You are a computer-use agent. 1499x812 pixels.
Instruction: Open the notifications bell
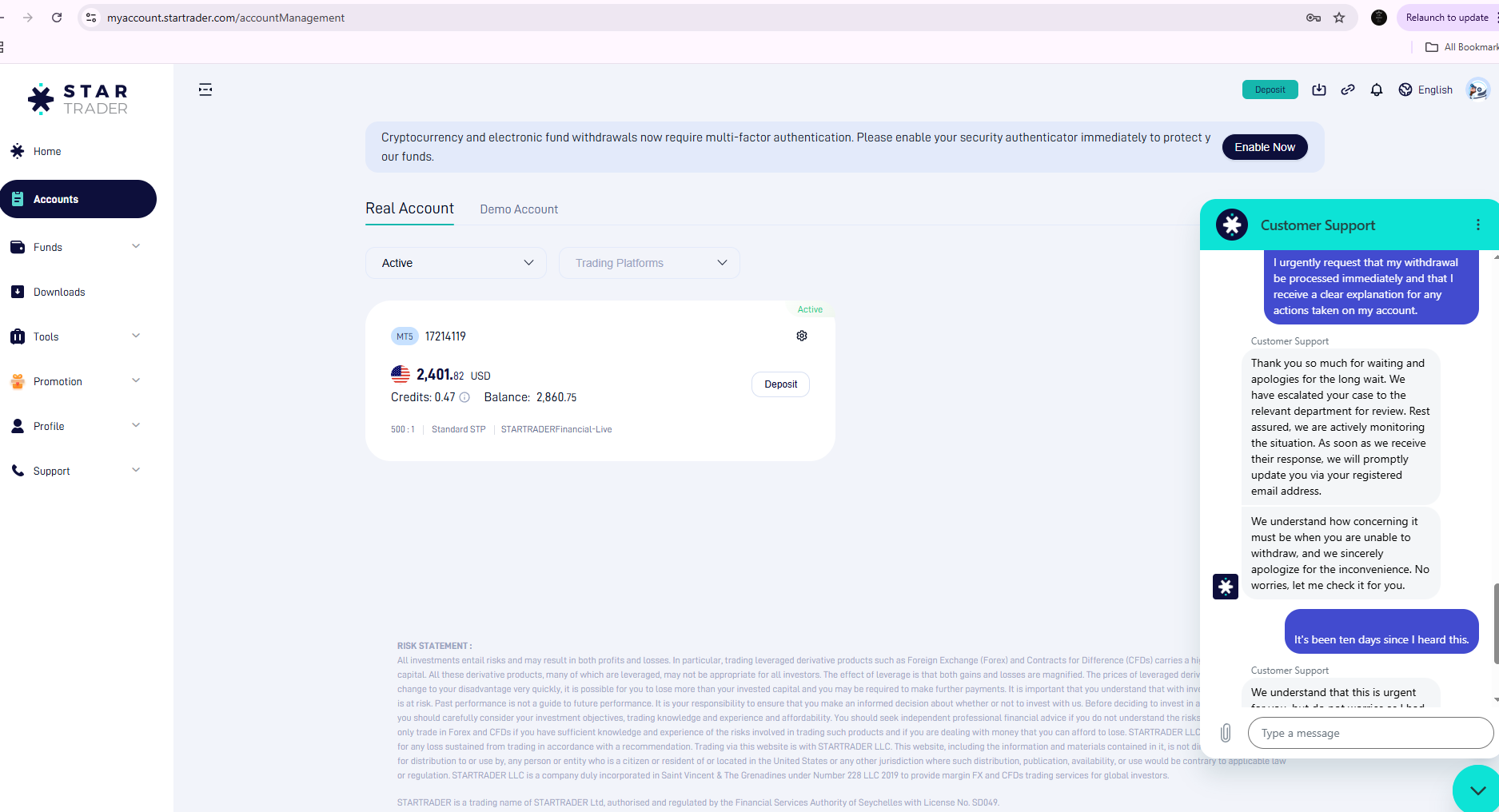(x=1377, y=90)
